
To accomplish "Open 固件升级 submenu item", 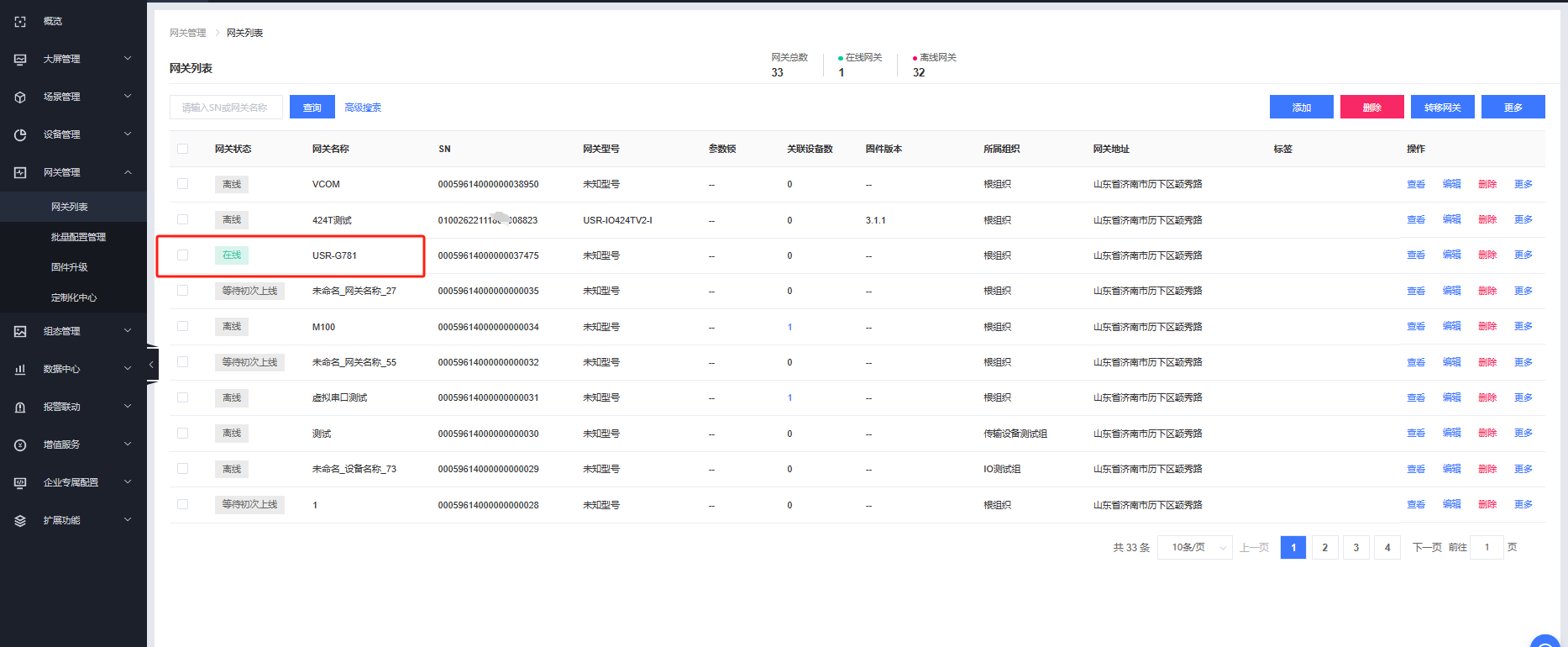I will point(69,267).
